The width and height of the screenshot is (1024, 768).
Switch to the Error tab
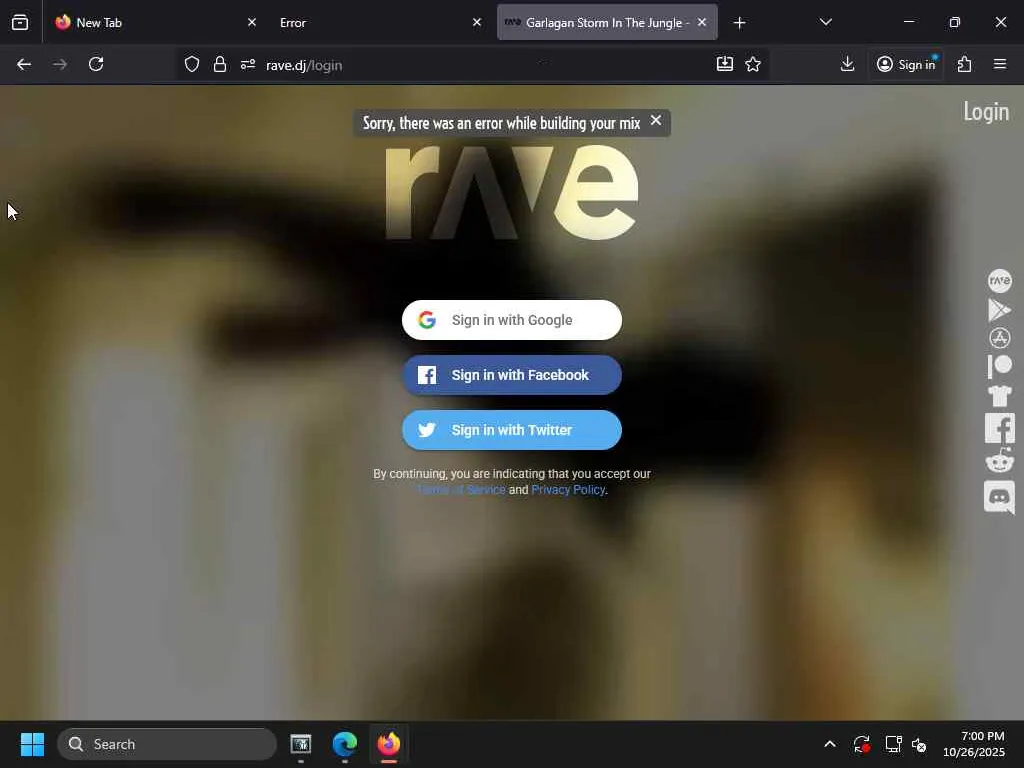pos(379,22)
